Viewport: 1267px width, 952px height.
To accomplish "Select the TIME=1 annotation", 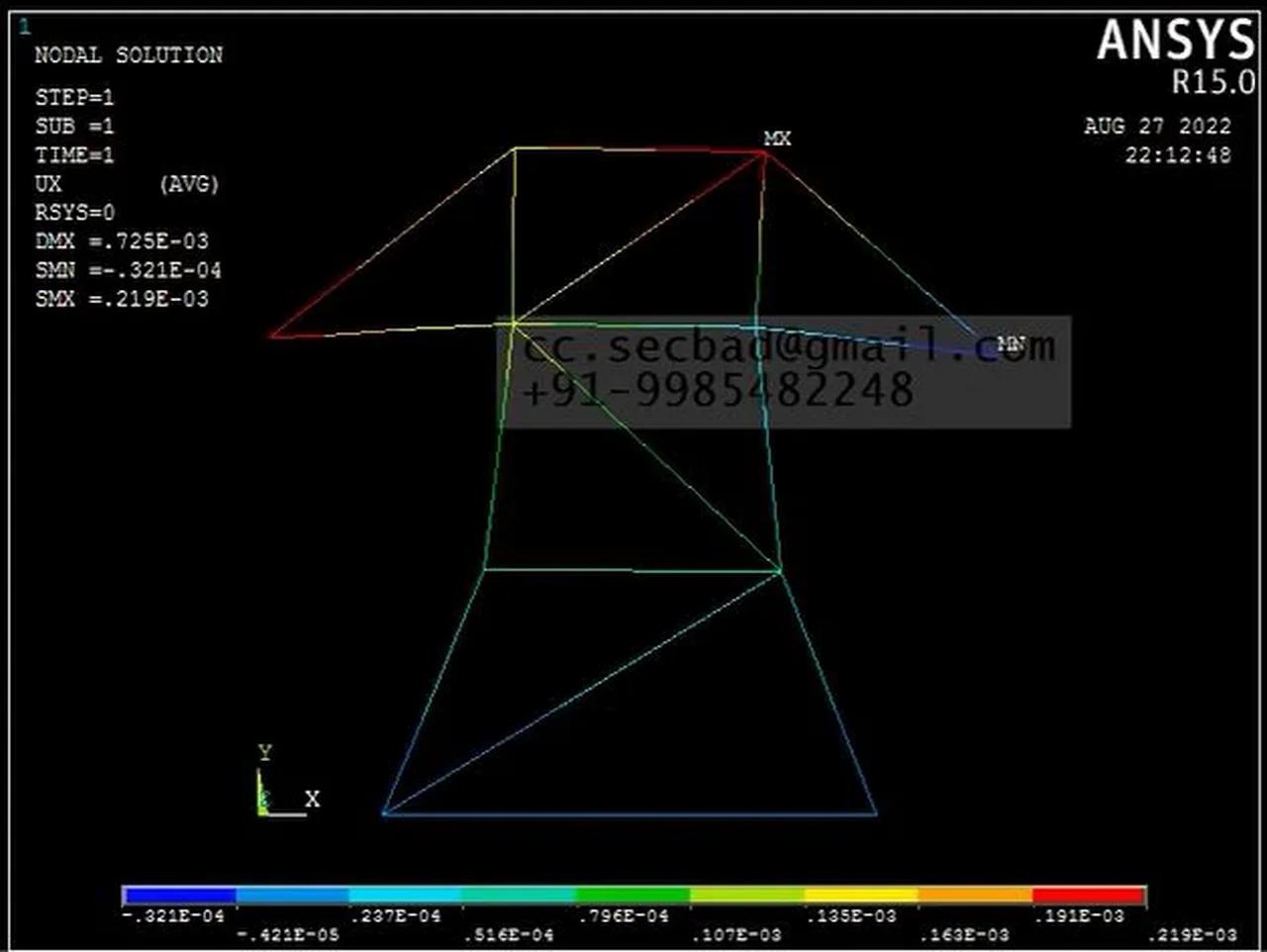I will tap(74, 155).
